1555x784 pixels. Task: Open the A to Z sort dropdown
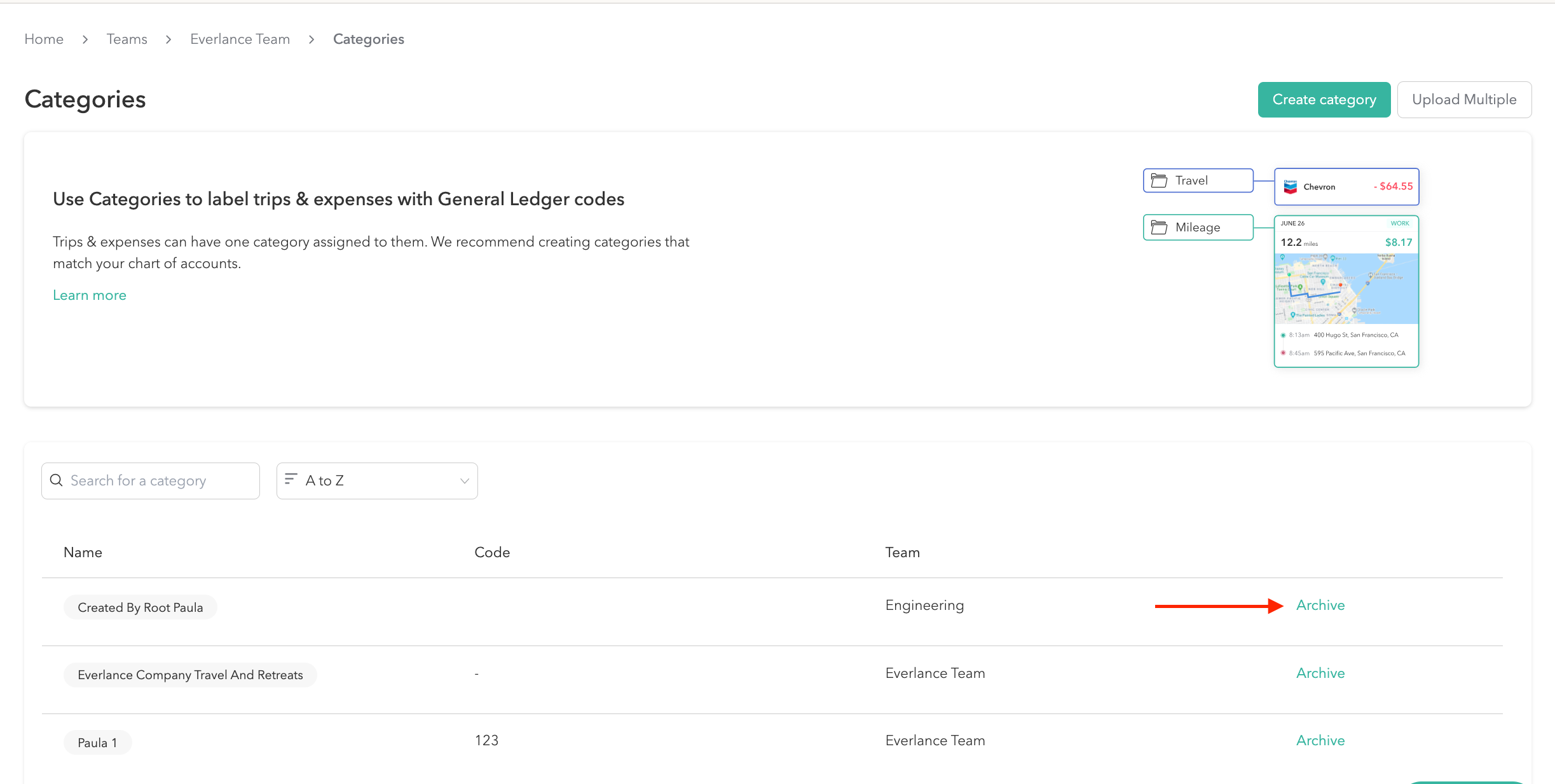(x=376, y=480)
